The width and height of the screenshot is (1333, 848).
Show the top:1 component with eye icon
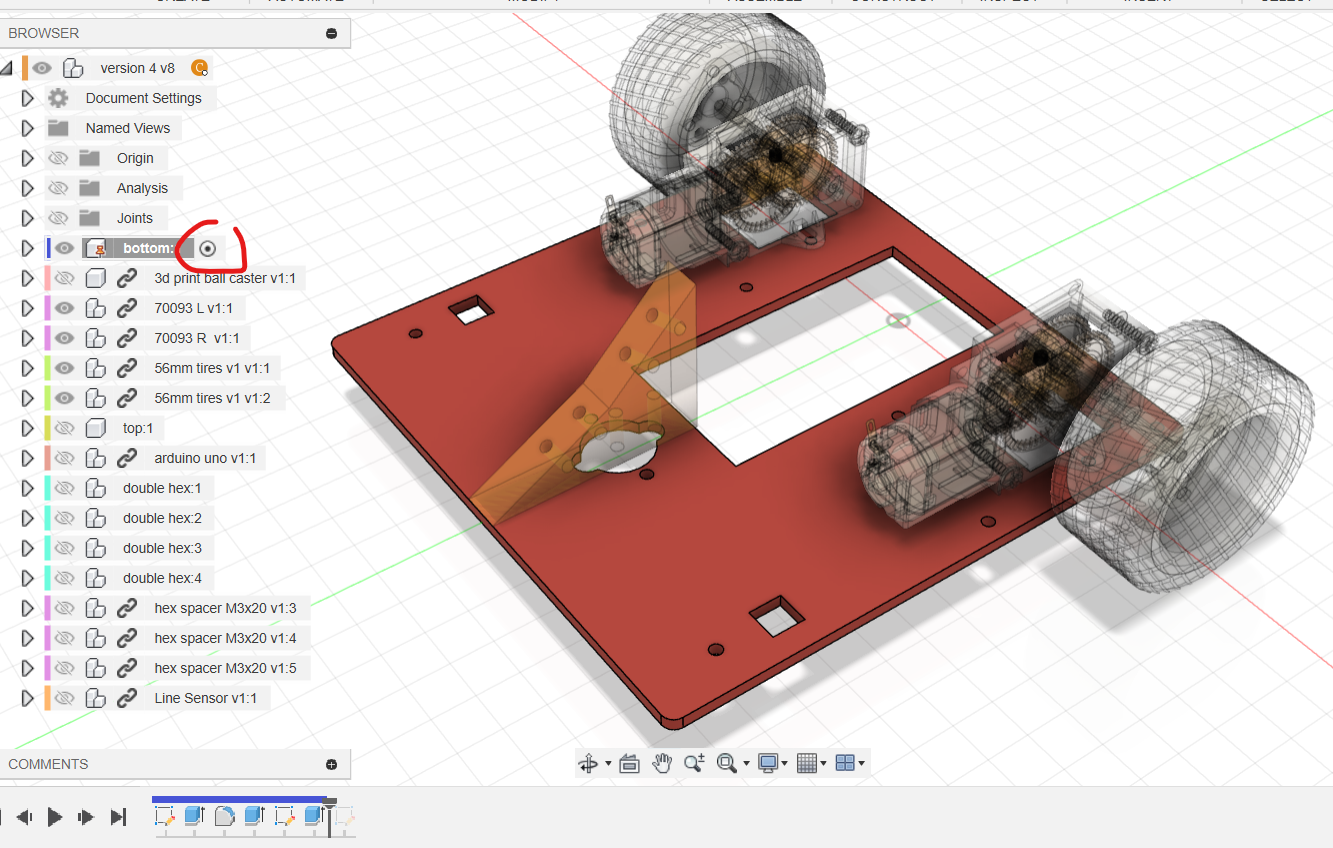(x=65, y=428)
